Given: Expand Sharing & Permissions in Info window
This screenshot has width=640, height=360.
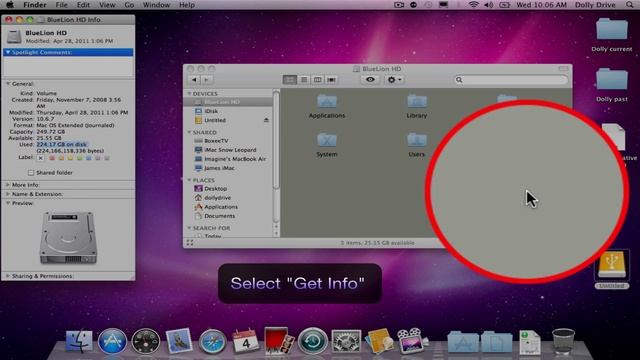Looking at the screenshot, I should pos(8,276).
